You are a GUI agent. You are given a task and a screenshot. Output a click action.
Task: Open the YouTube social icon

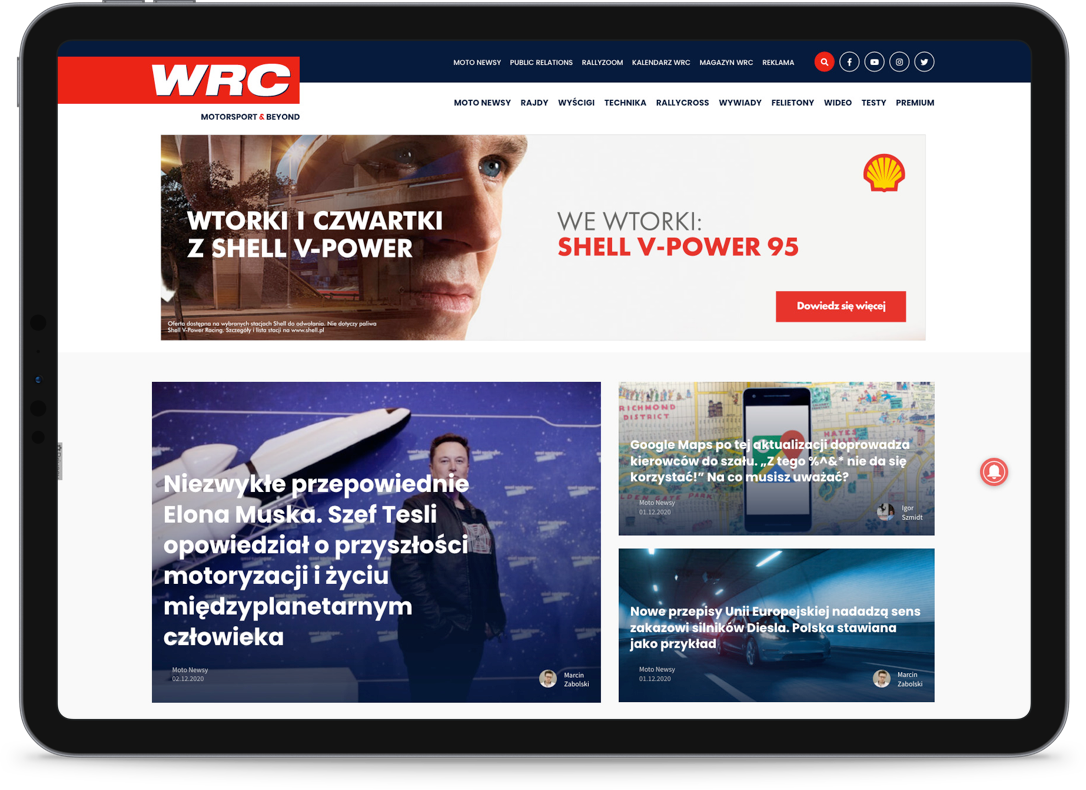[x=875, y=62]
